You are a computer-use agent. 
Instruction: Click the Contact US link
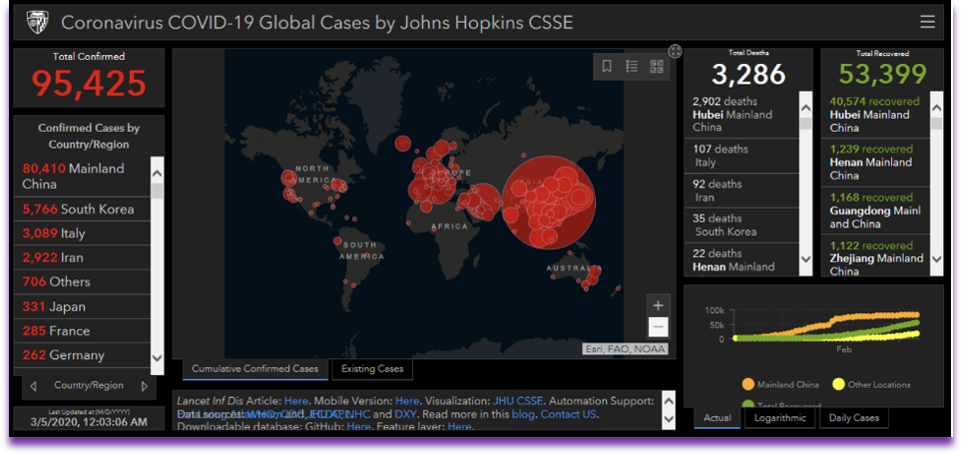click(569, 414)
